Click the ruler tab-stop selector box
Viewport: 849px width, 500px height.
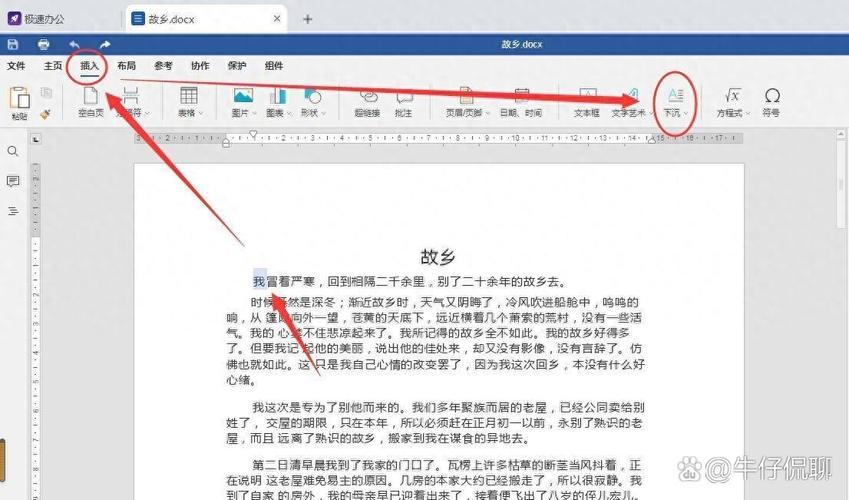[x=36, y=140]
